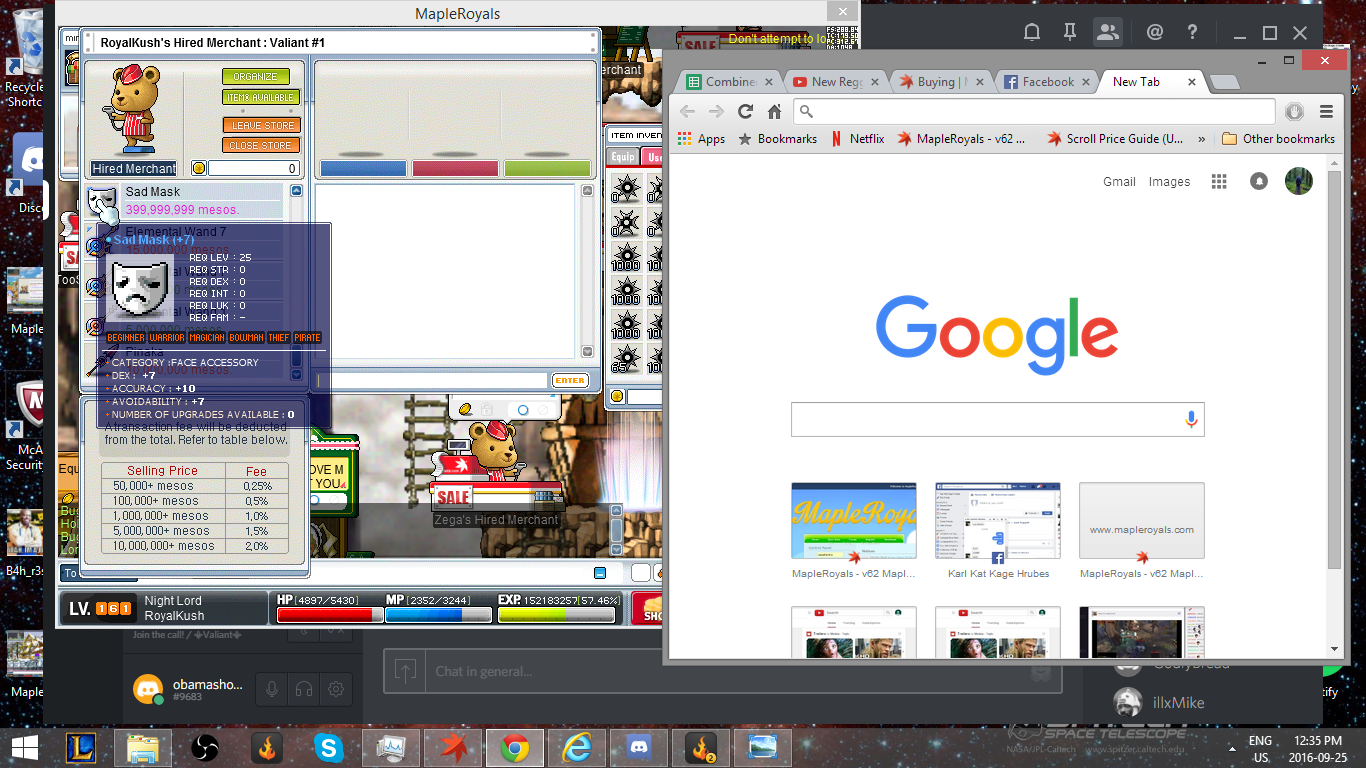Open the Bookmarks star bookmark
Image resolution: width=1366 pixels, height=768 pixels.
pos(778,139)
